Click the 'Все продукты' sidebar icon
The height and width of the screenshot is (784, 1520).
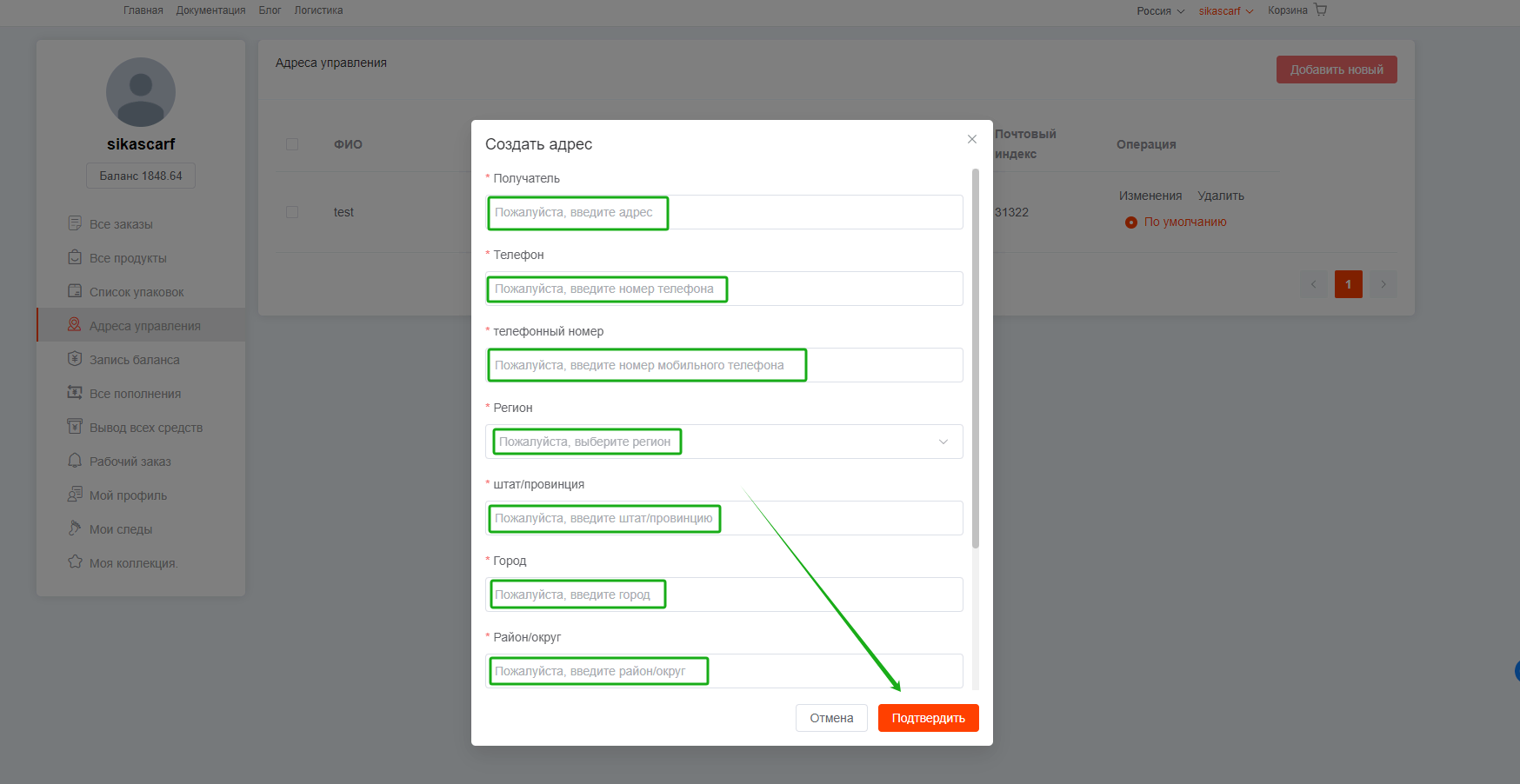pos(75,257)
